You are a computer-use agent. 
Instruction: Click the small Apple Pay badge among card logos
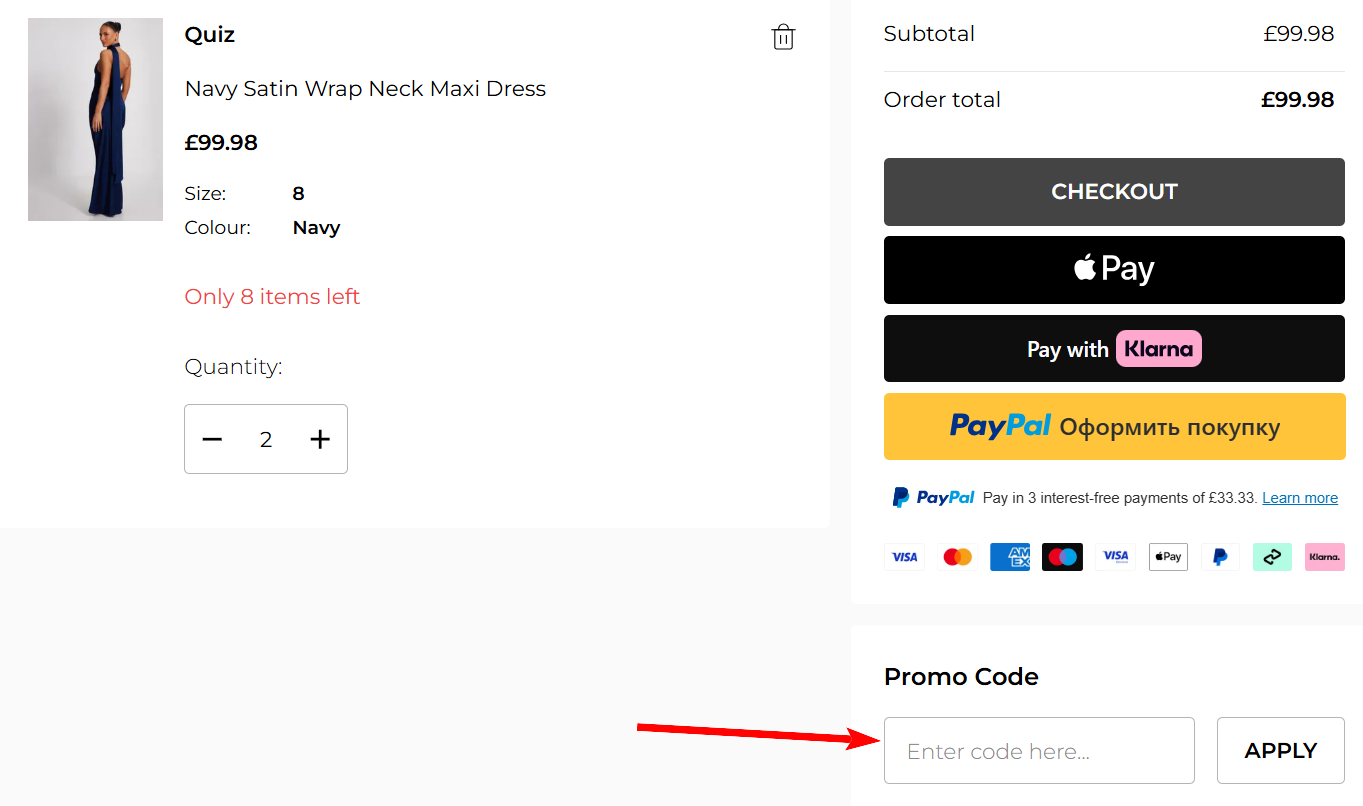[x=1167, y=557]
